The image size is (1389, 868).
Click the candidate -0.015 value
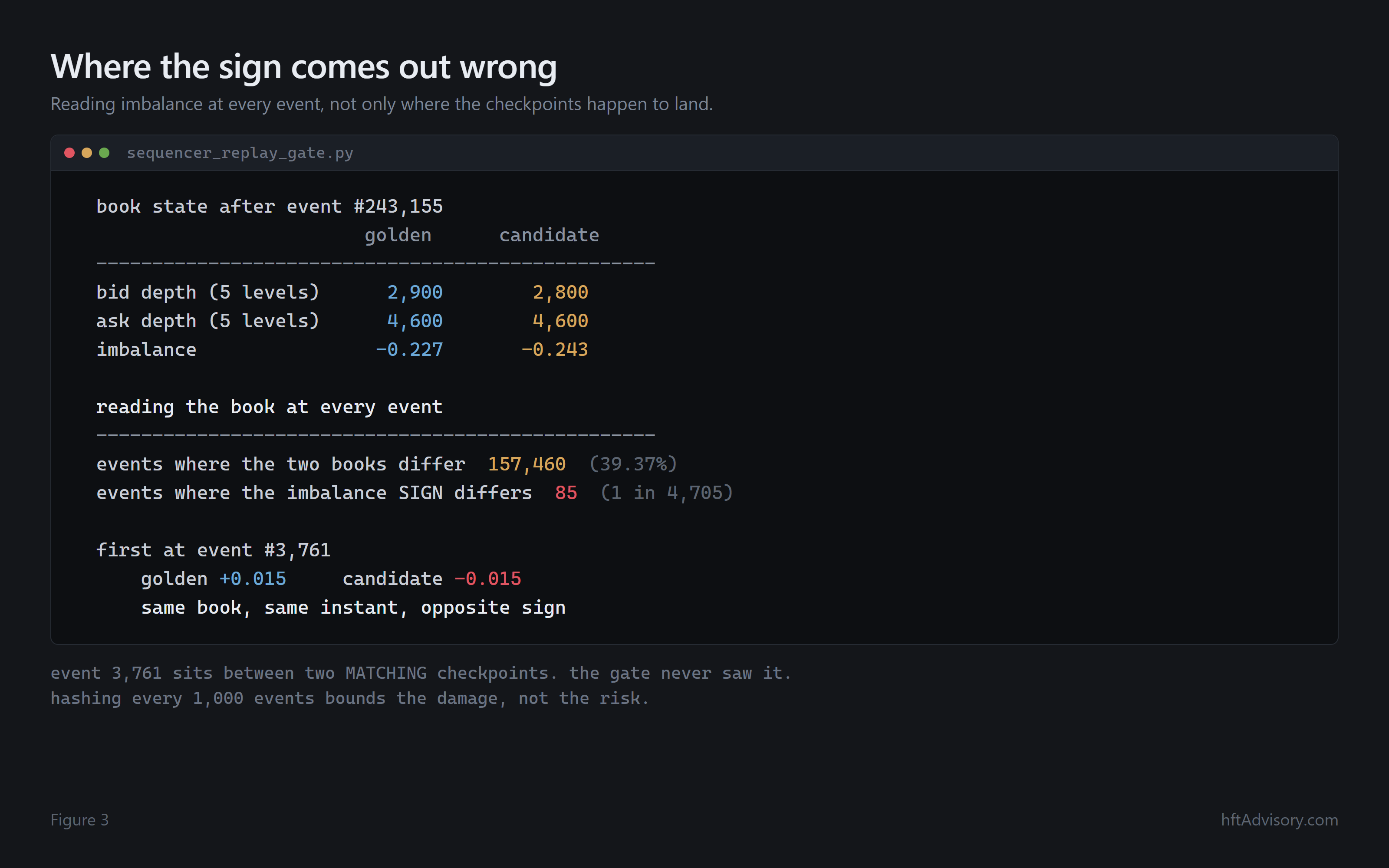[x=488, y=579]
